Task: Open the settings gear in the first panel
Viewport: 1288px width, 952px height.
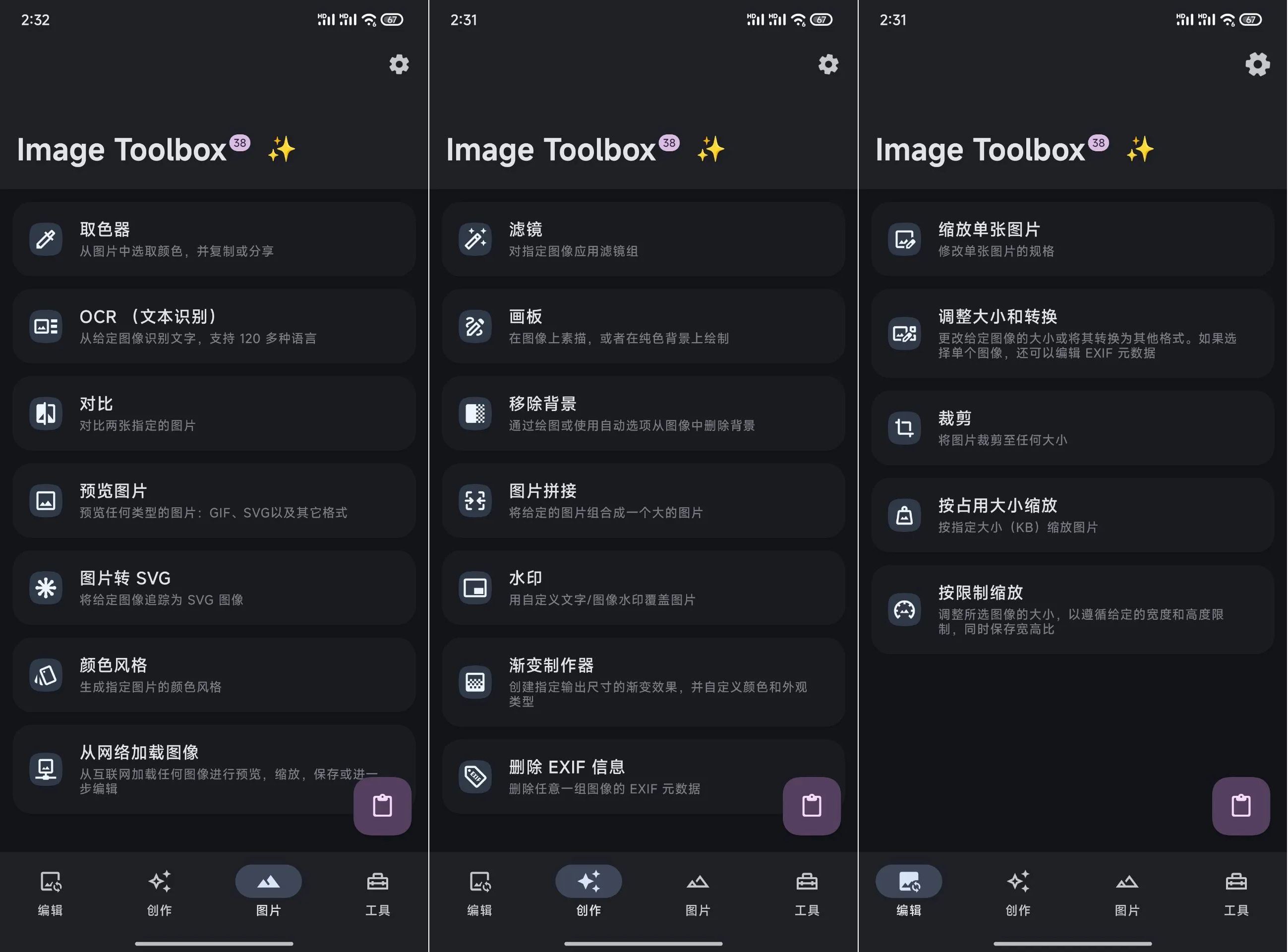Action: (399, 64)
